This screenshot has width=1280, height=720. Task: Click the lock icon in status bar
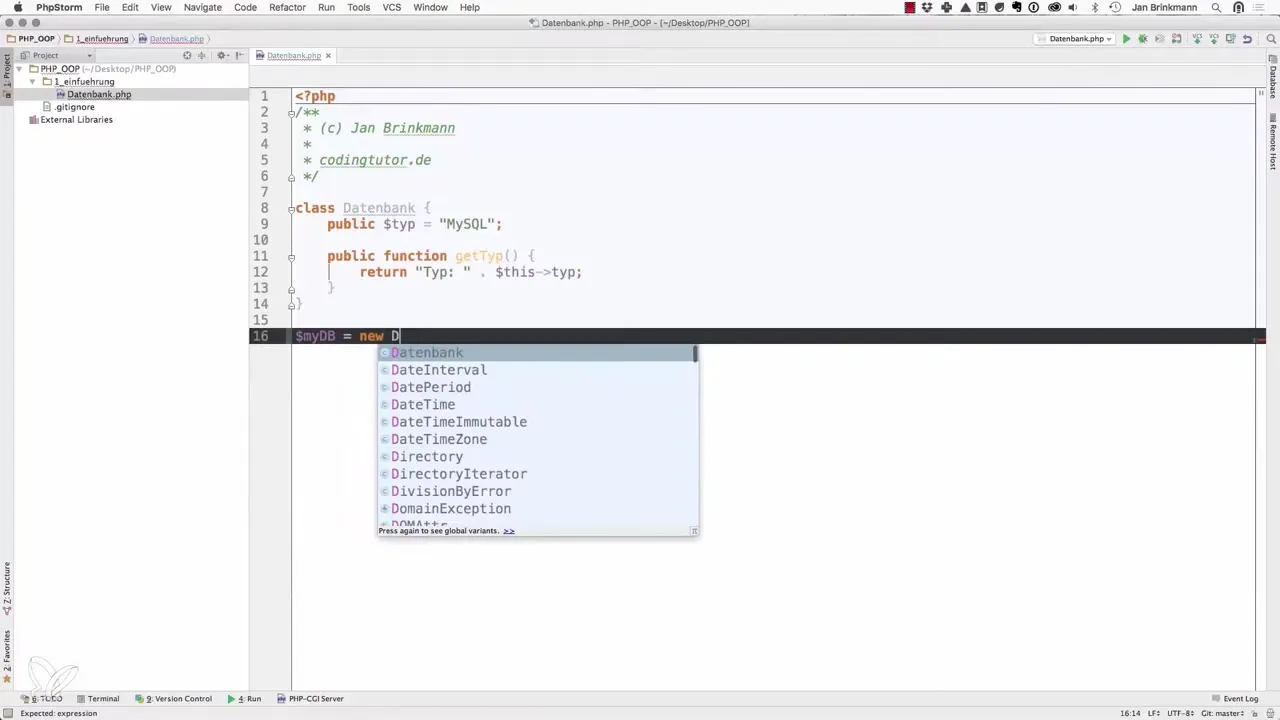(x=1256, y=713)
